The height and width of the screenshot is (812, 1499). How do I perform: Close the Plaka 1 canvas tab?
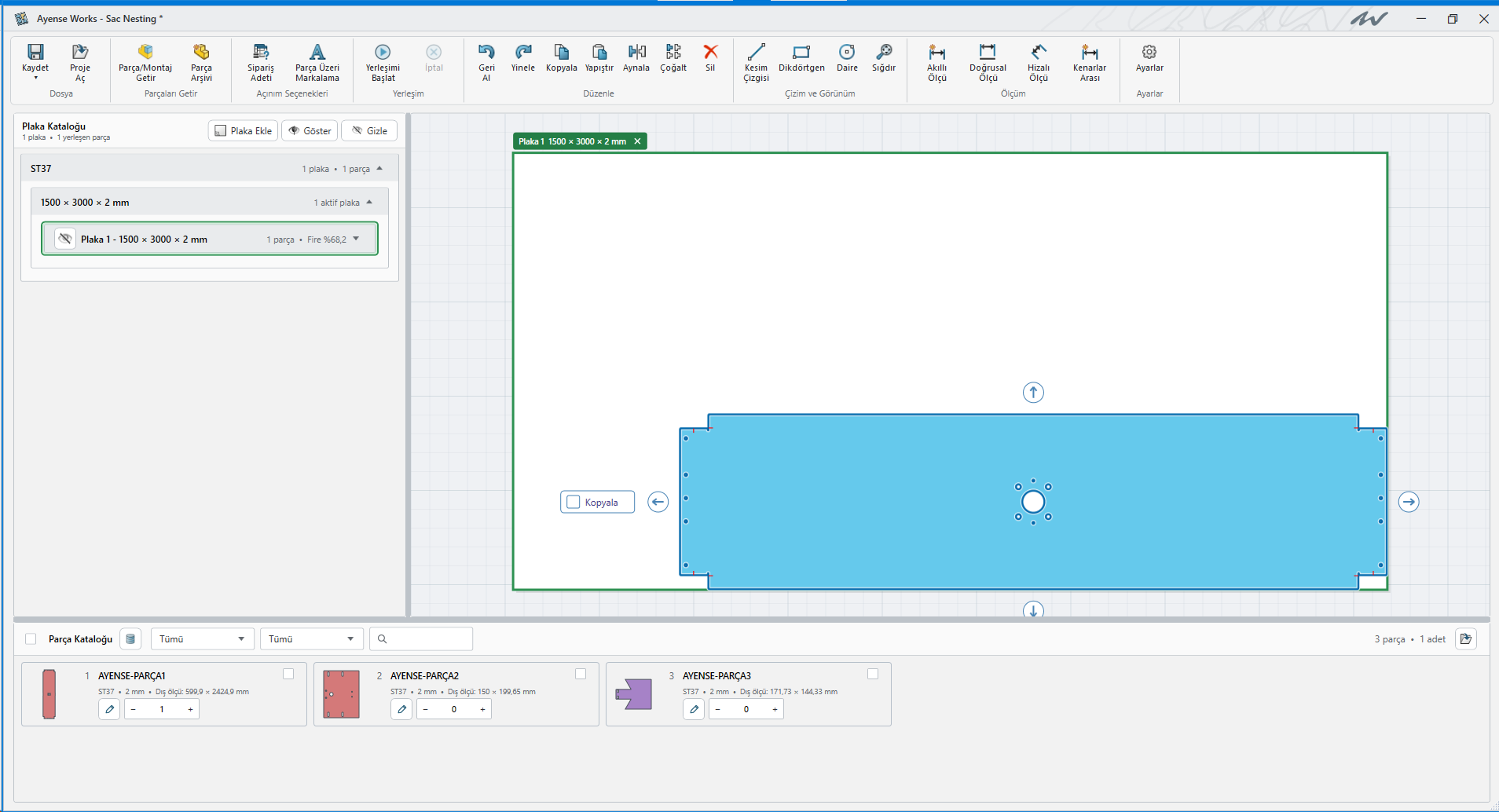pos(637,141)
